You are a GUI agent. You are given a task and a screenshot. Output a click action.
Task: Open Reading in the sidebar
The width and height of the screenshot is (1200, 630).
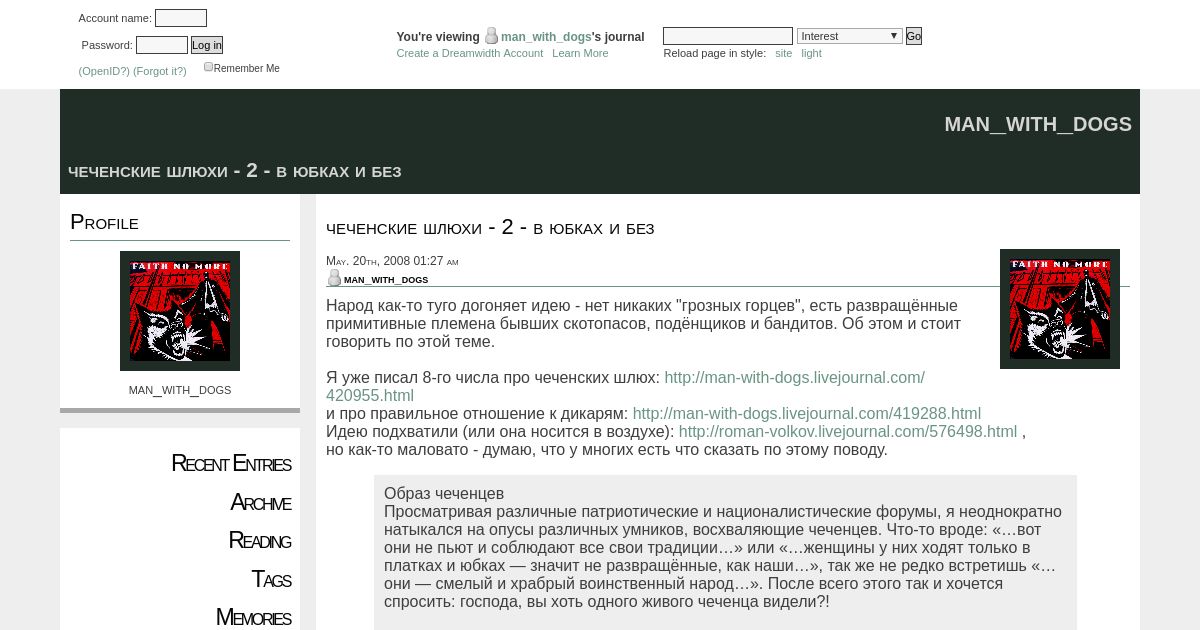260,541
